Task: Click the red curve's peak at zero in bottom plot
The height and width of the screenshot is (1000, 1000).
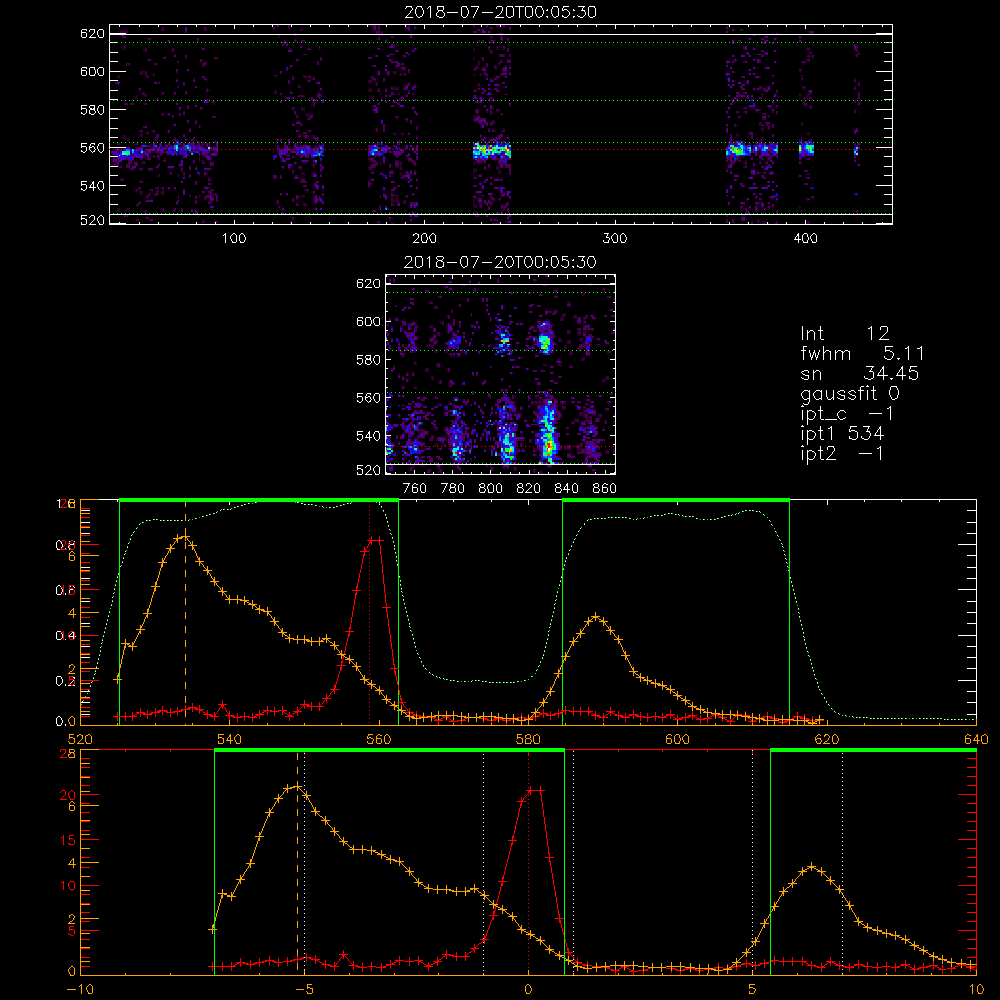Action: [536, 790]
